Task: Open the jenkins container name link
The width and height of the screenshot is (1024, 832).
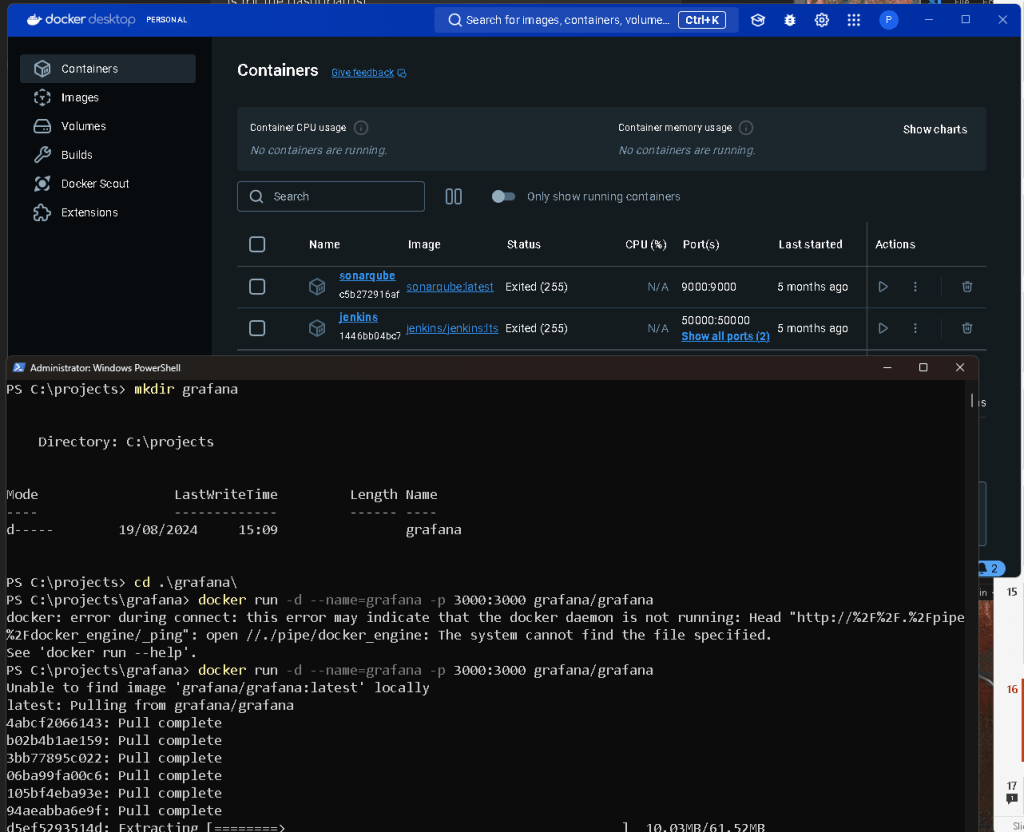Action: 358,317
